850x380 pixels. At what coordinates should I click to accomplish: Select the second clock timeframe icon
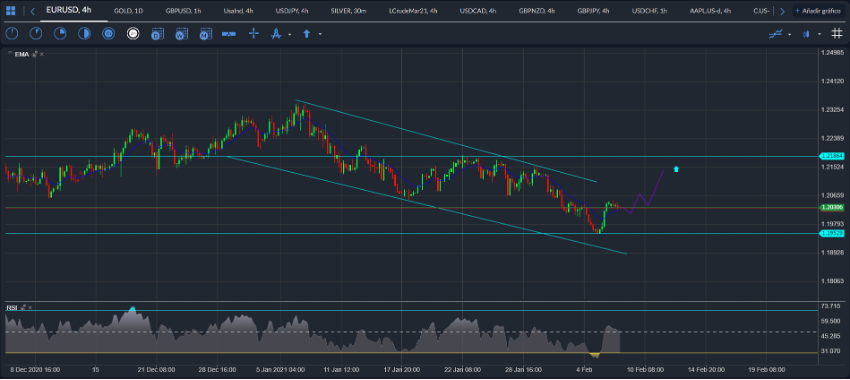point(36,34)
